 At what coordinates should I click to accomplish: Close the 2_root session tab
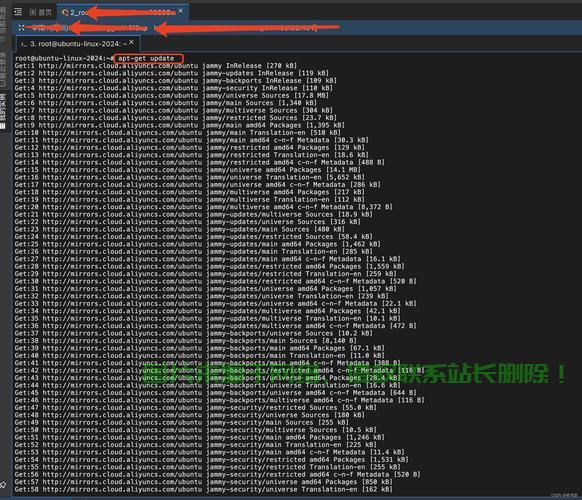(181, 11)
